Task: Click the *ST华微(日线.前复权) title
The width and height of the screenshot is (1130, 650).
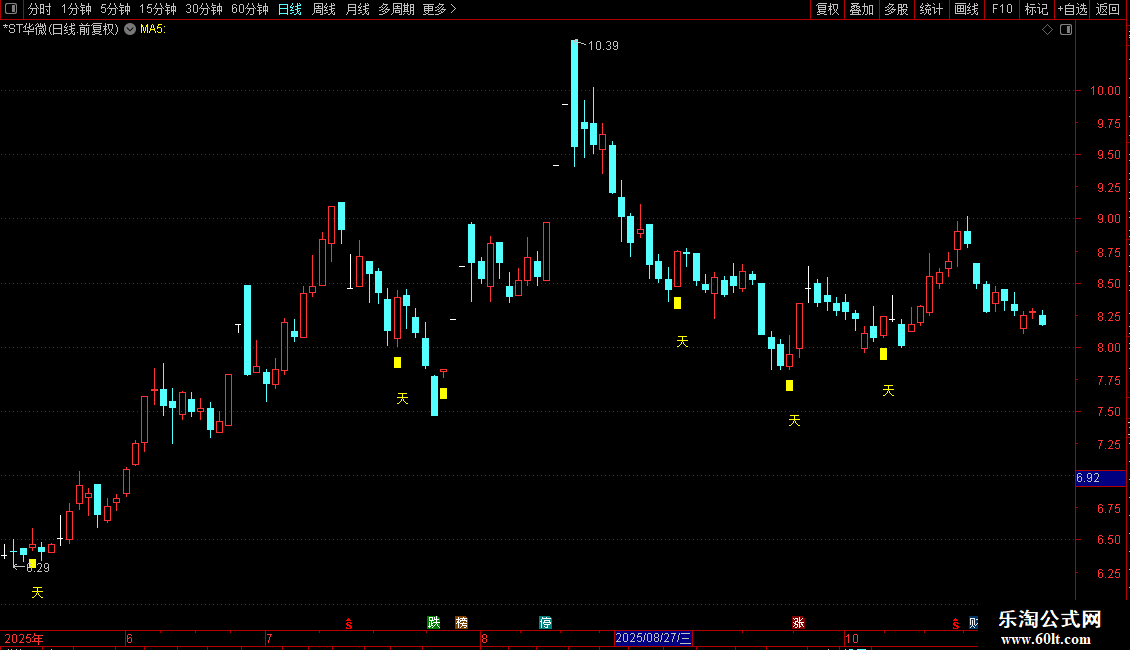Action: coord(61,30)
